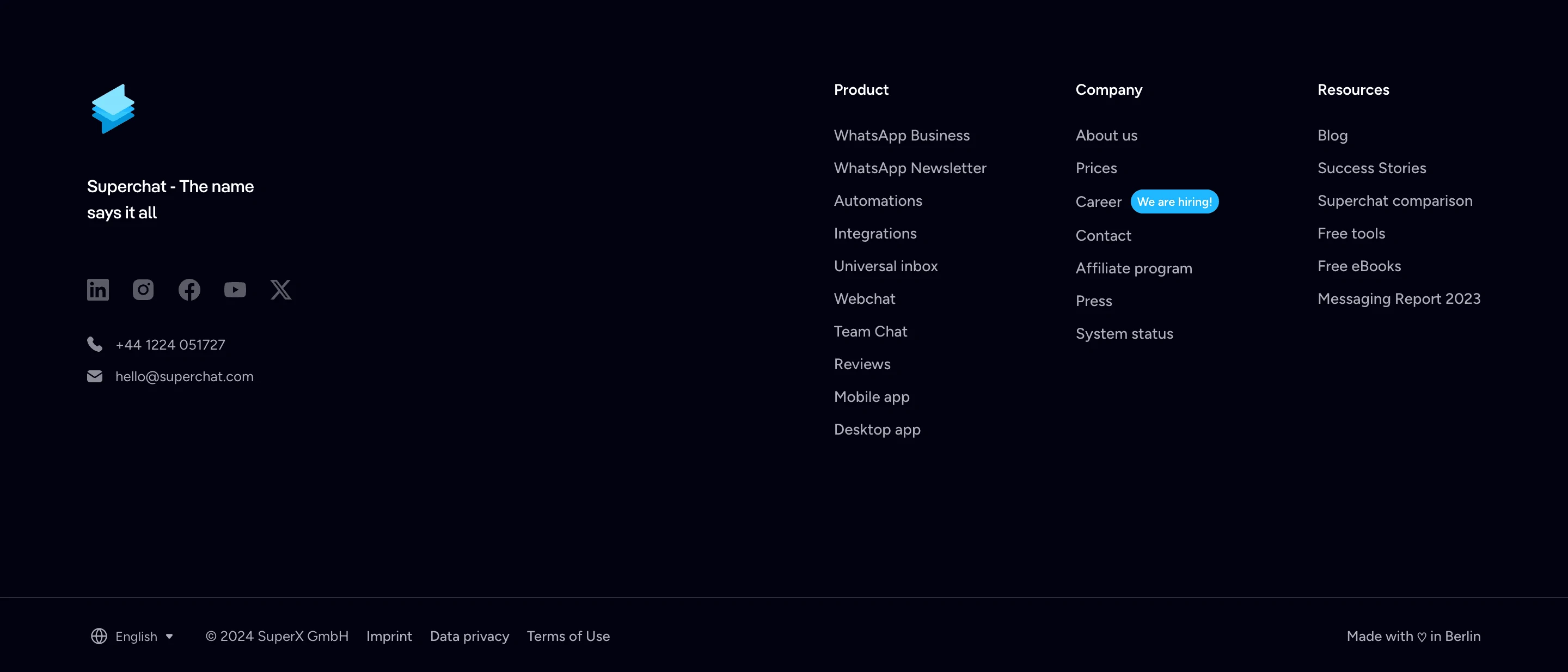Open the Data privacy page
The width and height of the screenshot is (1568, 672).
[469, 636]
